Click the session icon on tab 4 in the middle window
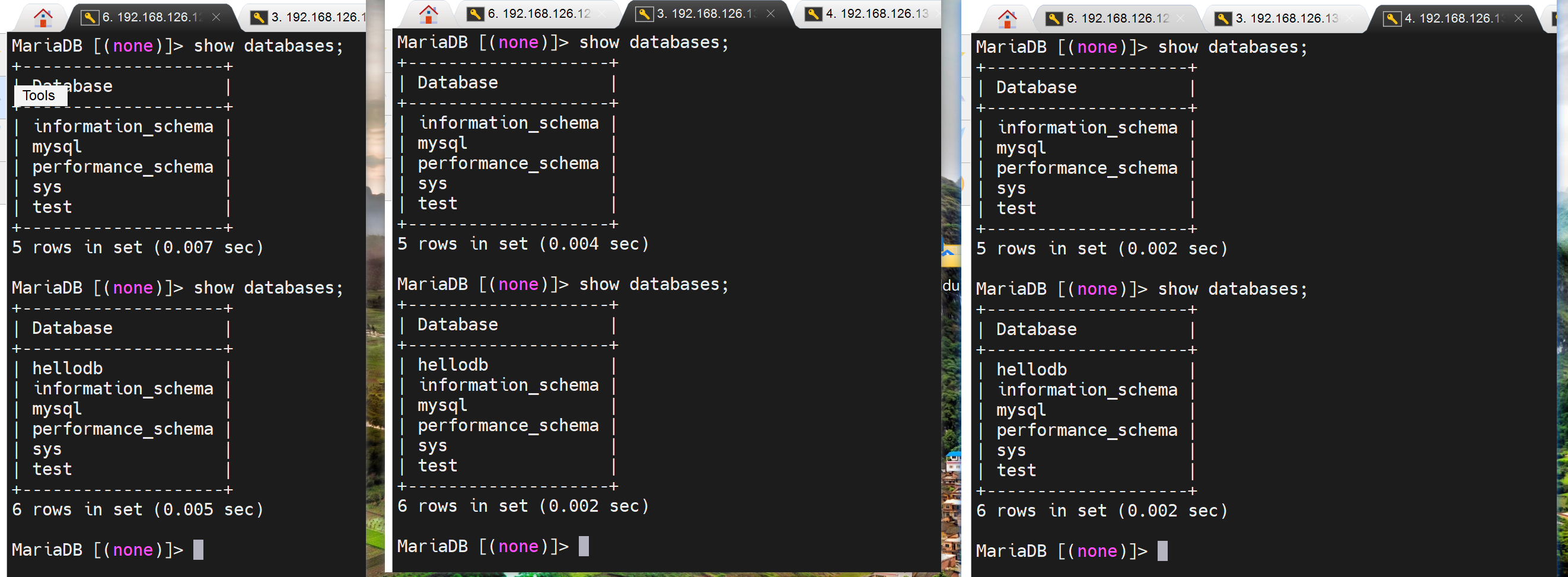Image resolution: width=1568 pixels, height=577 pixels. pyautogui.click(x=813, y=14)
